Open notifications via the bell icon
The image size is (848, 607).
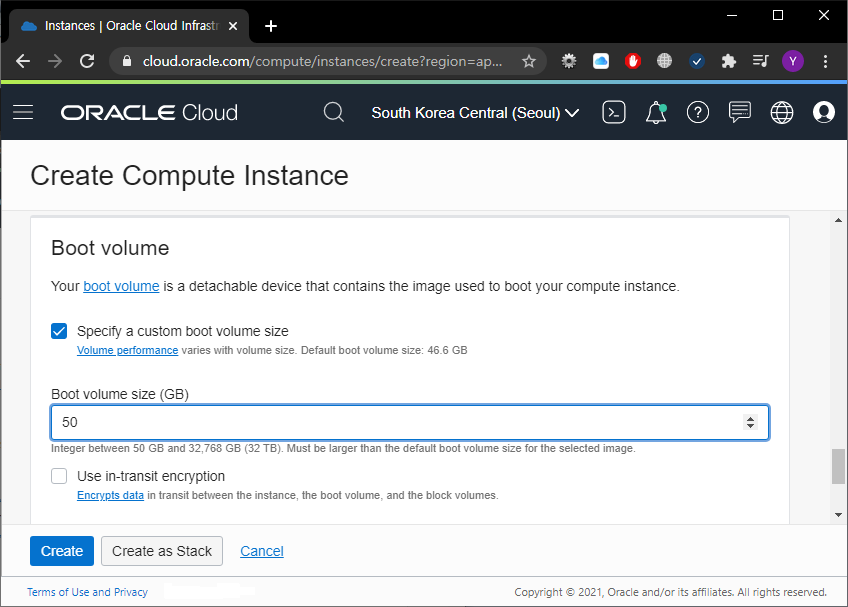[x=656, y=112]
